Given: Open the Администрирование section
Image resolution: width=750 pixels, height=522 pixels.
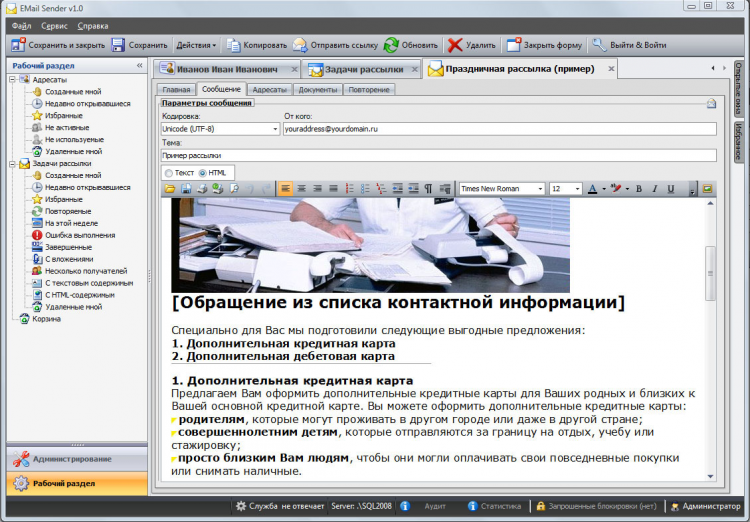Looking at the screenshot, I should (x=77, y=459).
